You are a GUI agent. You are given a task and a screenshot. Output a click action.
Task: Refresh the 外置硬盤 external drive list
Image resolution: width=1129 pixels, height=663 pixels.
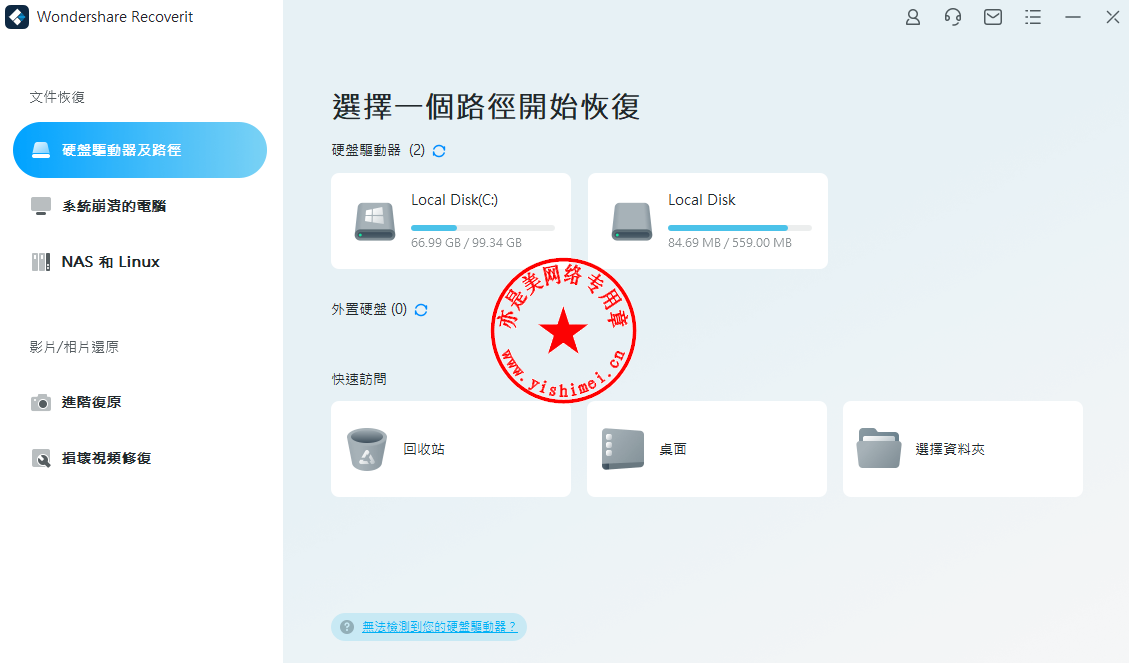(x=420, y=310)
